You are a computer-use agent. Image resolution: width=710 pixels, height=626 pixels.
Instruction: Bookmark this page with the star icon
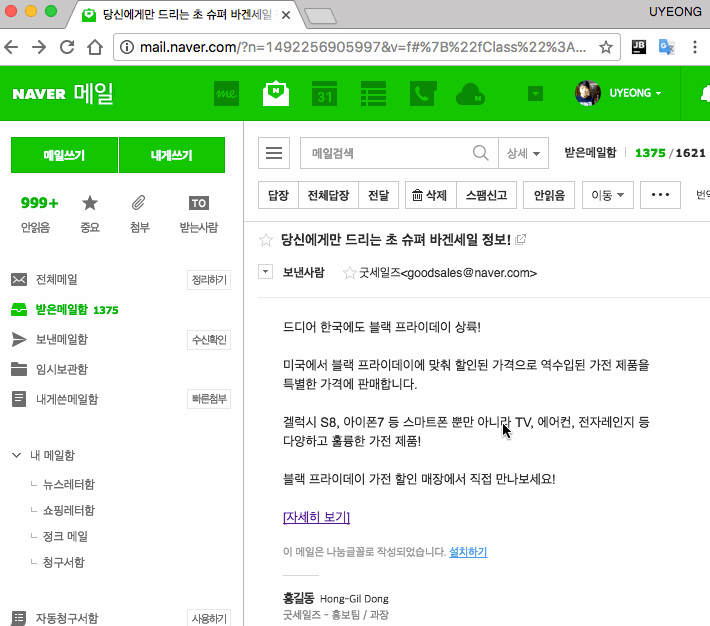click(x=605, y=47)
